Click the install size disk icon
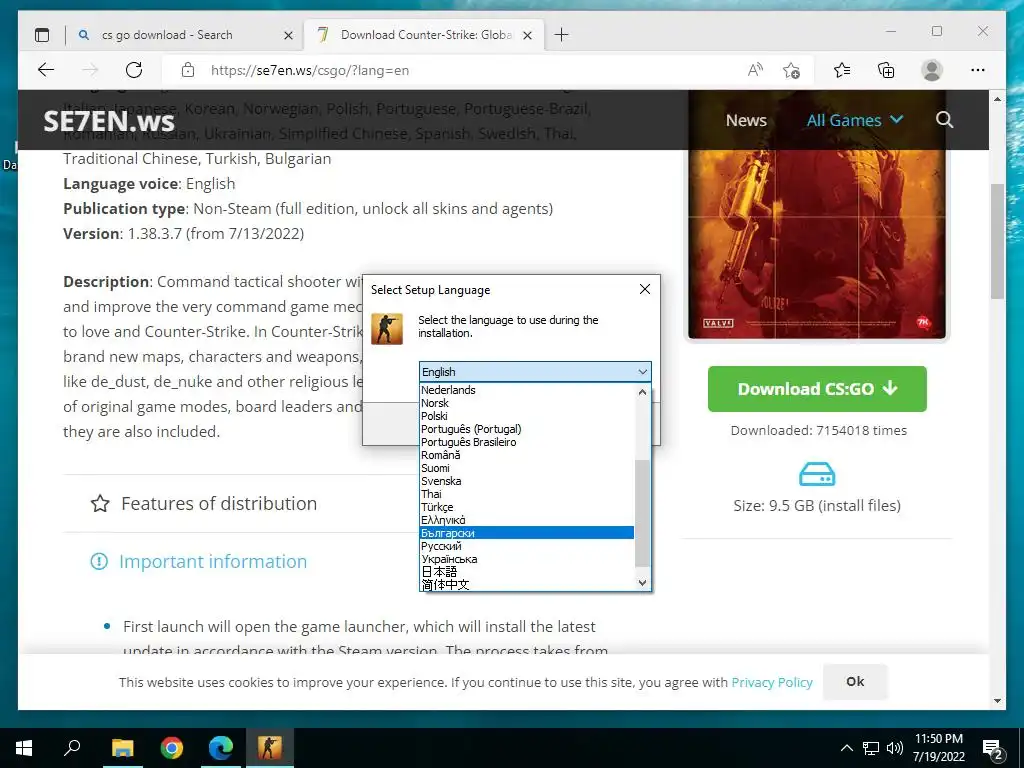 [x=817, y=474]
